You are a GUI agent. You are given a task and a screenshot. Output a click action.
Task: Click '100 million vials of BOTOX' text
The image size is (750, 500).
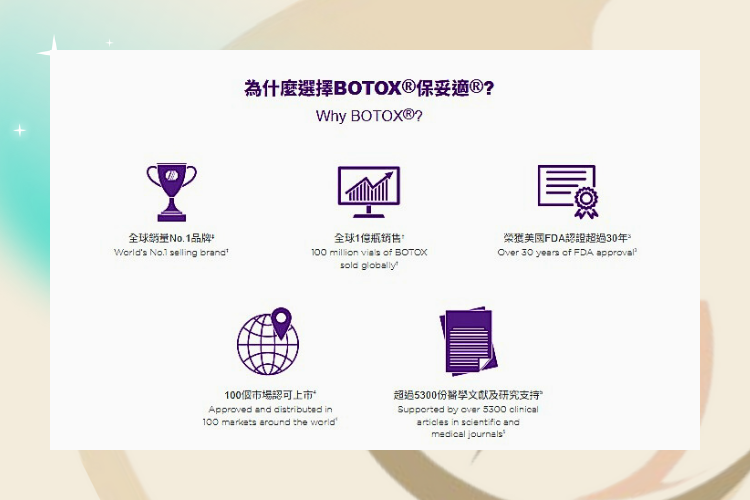(x=369, y=252)
